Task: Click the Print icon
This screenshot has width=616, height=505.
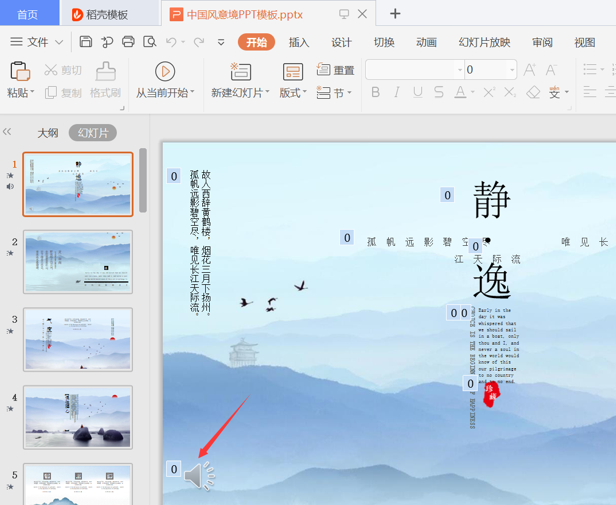Action: pyautogui.click(x=128, y=42)
